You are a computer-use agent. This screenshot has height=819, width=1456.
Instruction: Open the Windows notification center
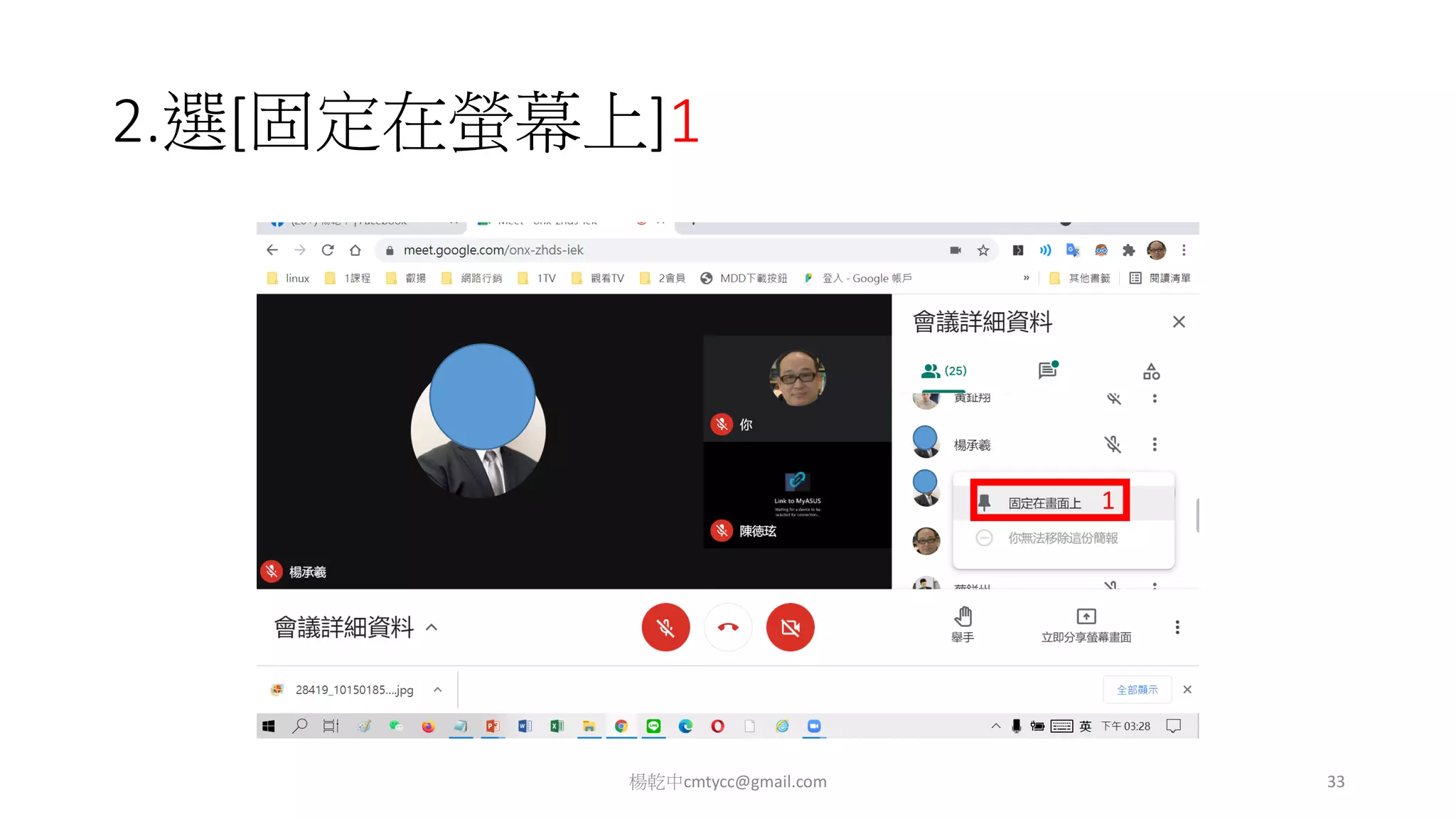pyautogui.click(x=1174, y=726)
